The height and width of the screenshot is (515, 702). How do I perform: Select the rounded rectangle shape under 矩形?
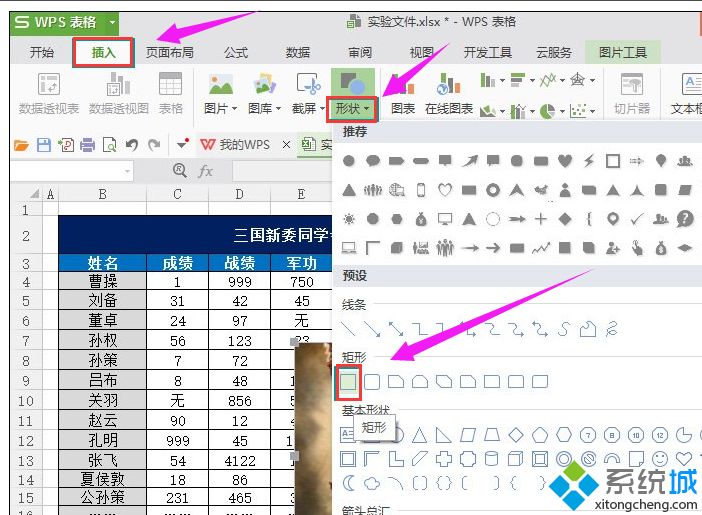tap(372, 382)
